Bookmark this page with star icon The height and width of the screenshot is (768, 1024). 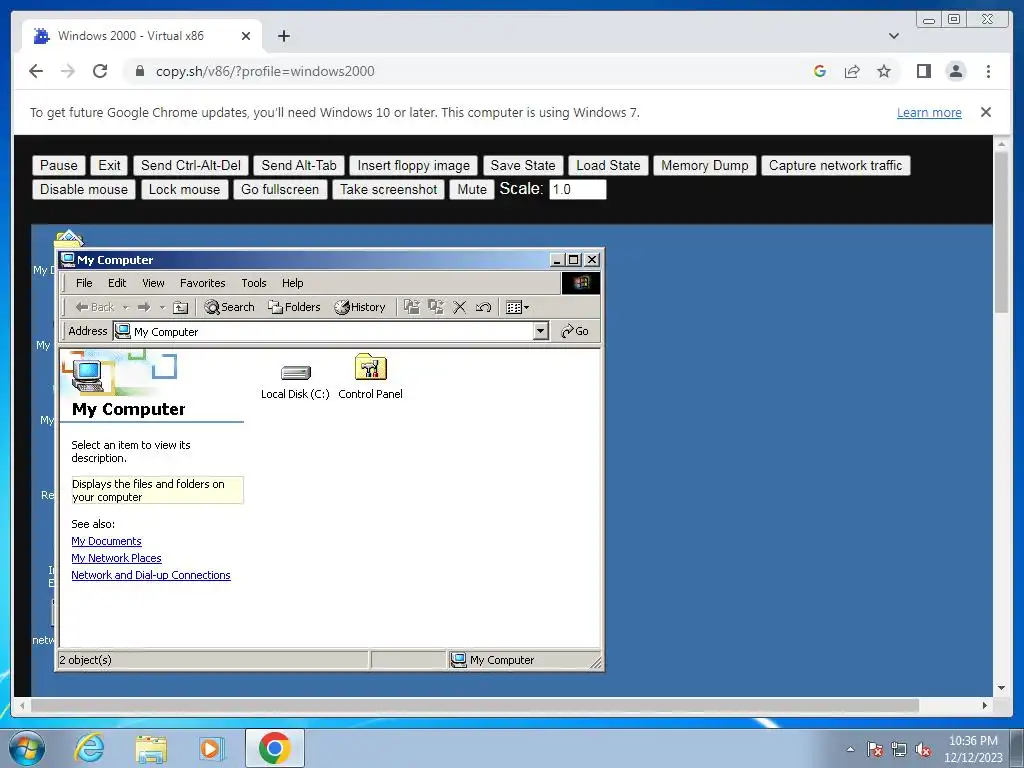tap(884, 71)
